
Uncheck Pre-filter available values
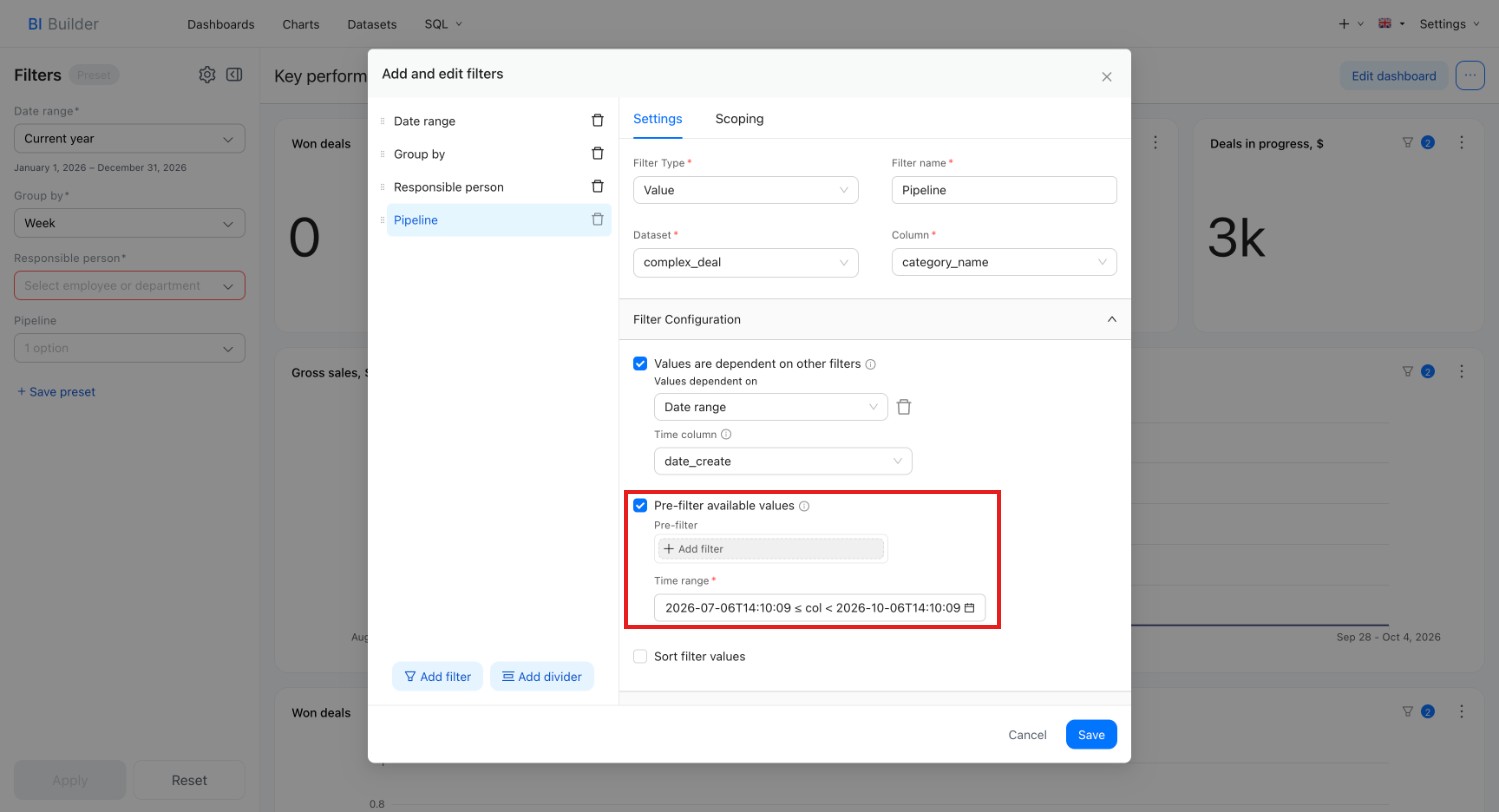pos(640,506)
